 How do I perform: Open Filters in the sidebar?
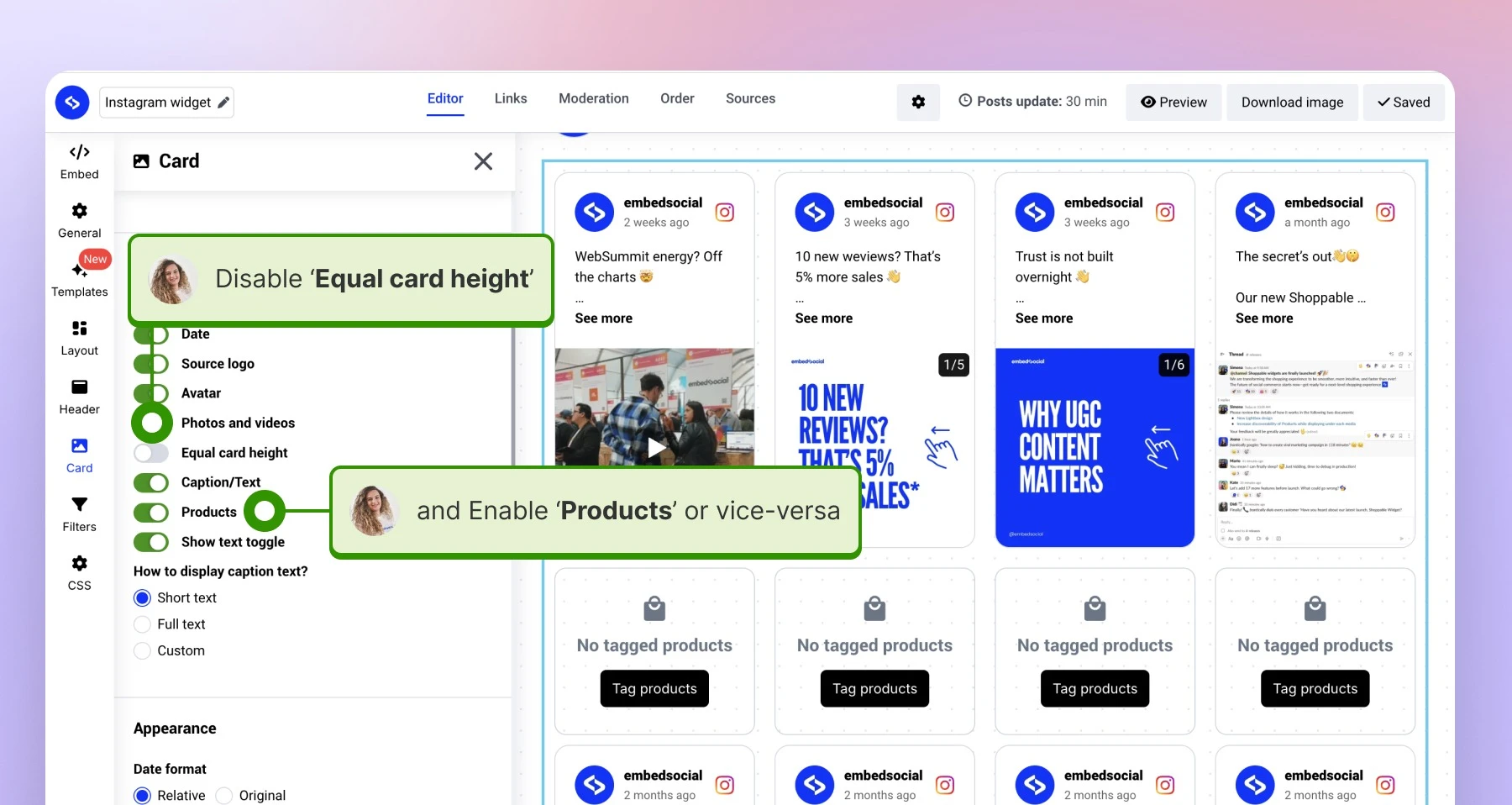pyautogui.click(x=80, y=514)
